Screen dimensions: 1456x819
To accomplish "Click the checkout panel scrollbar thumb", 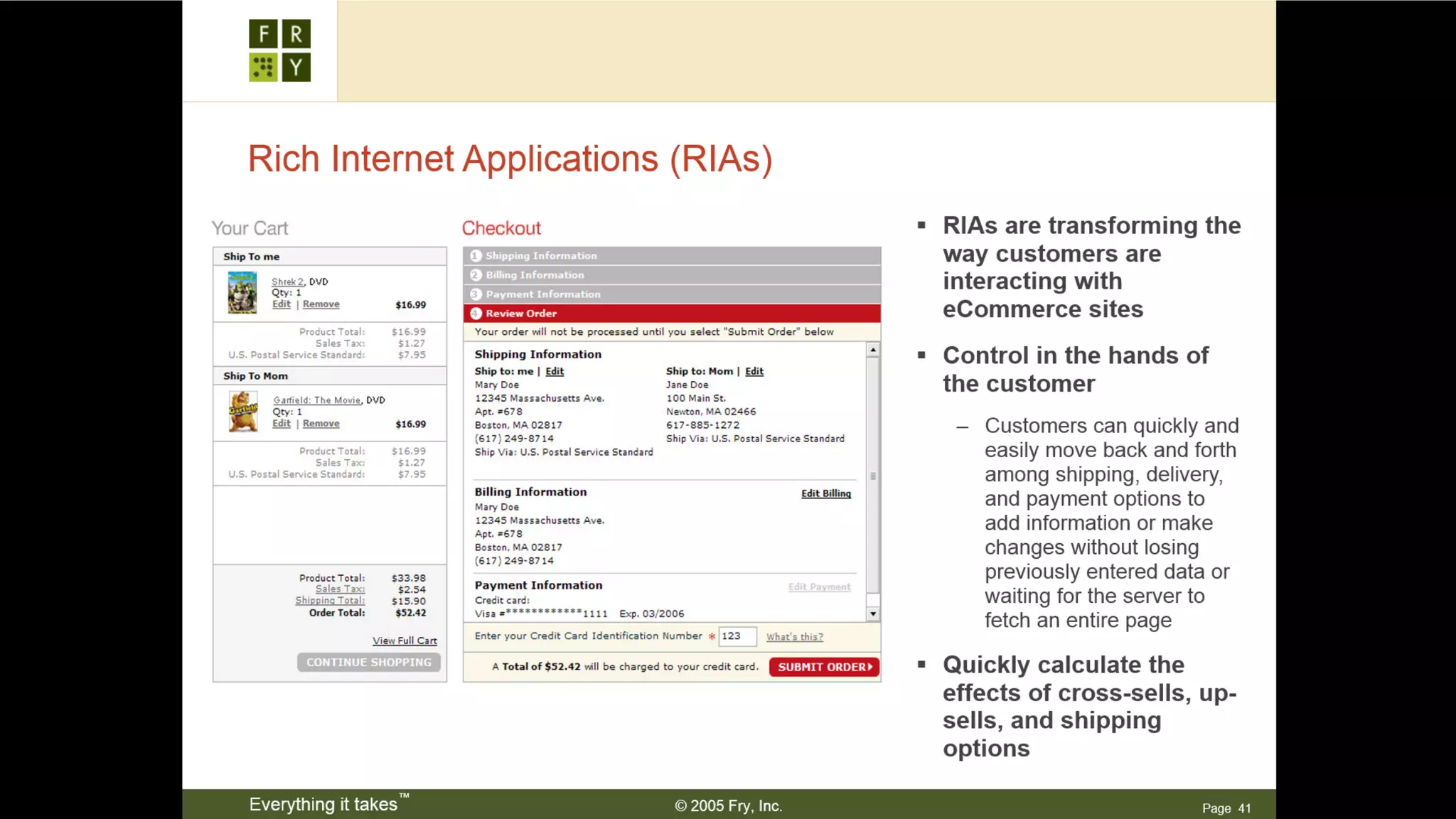I will coord(873,475).
